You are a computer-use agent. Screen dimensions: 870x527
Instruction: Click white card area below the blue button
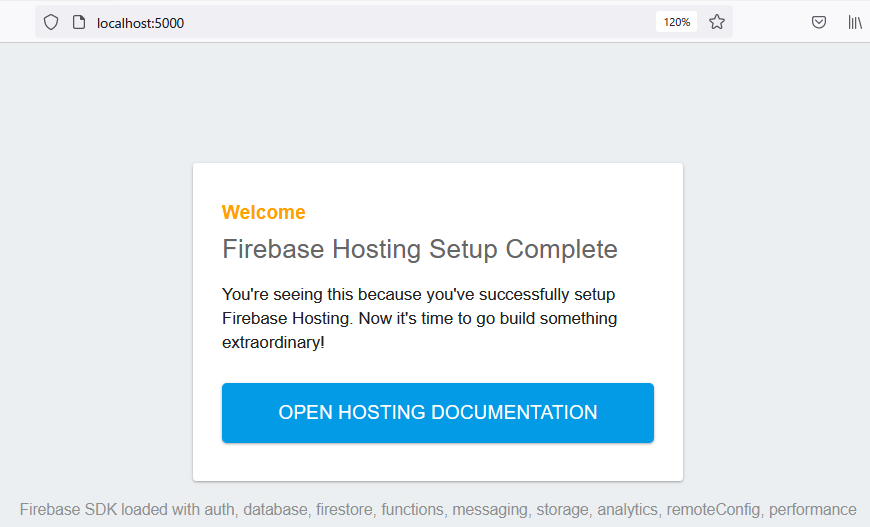click(438, 461)
